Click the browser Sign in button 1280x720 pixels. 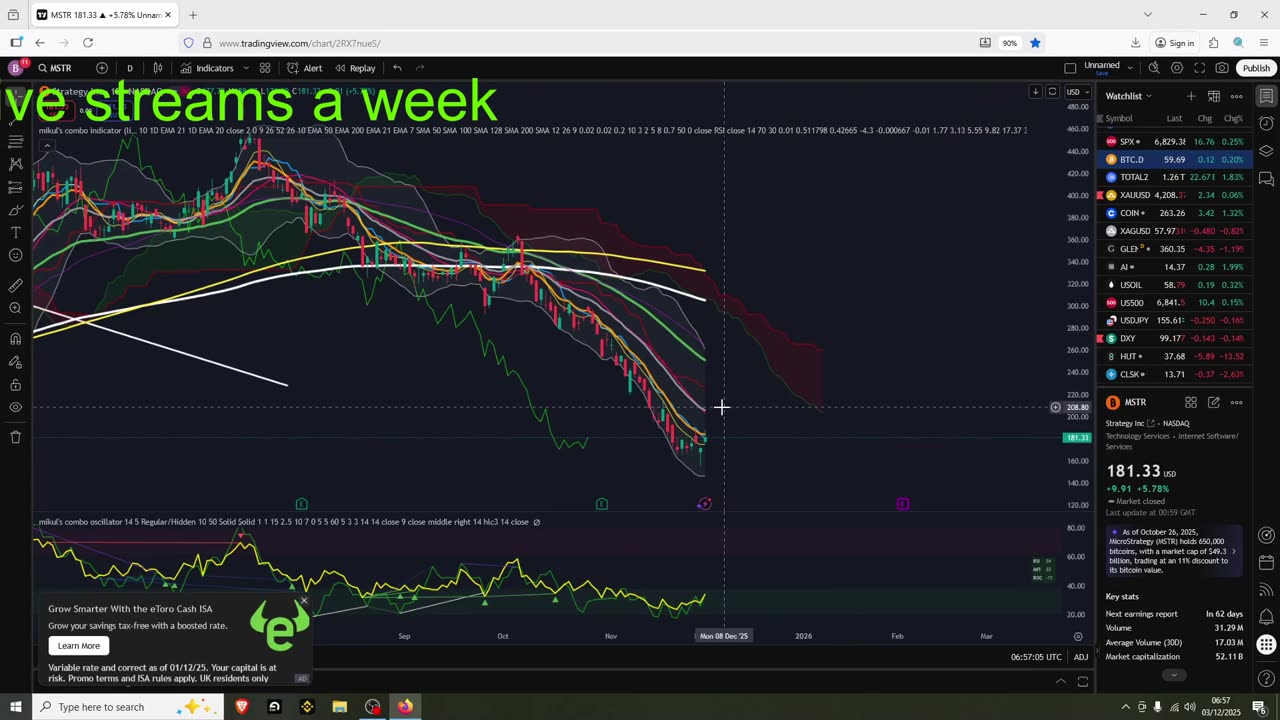point(1175,43)
